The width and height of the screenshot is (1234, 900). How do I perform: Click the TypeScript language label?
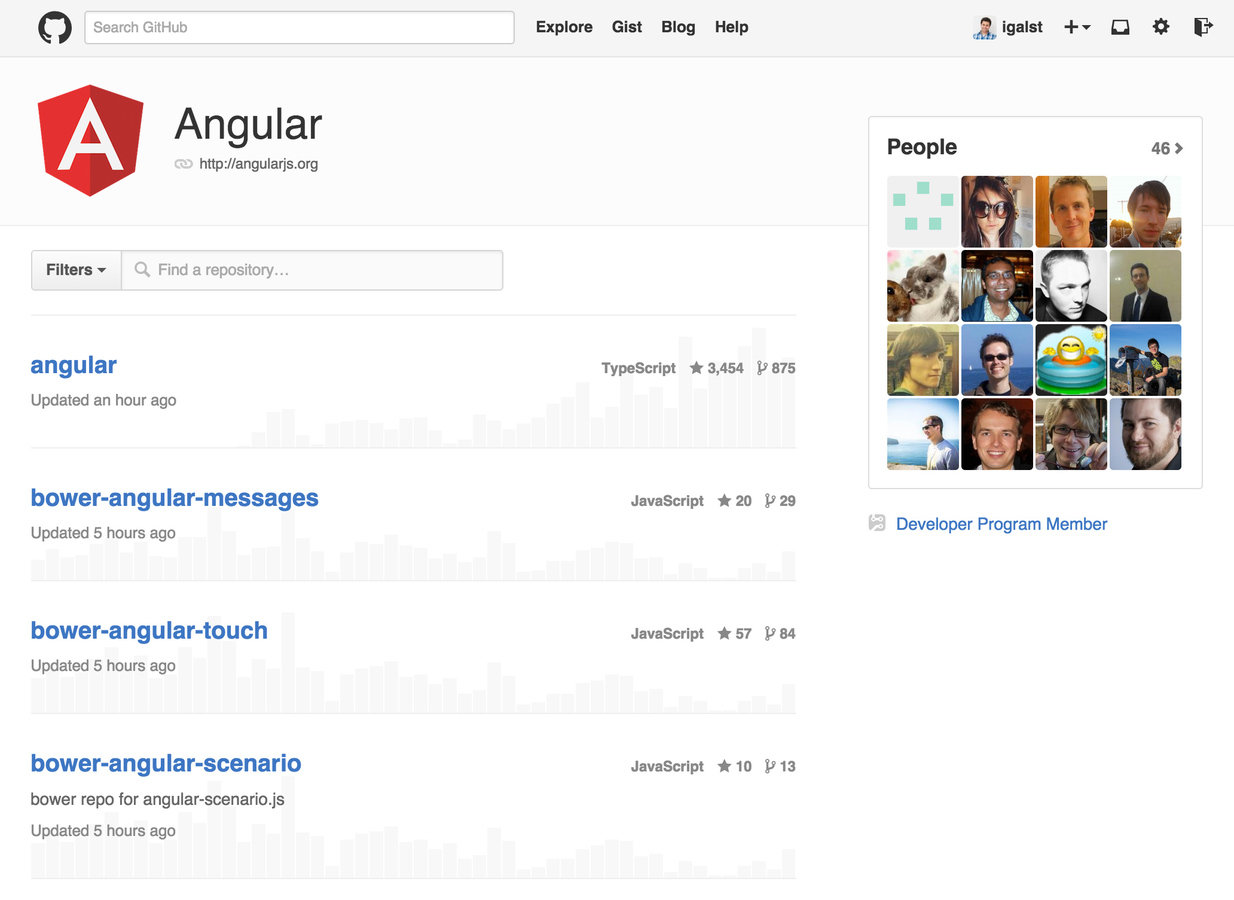coord(639,368)
